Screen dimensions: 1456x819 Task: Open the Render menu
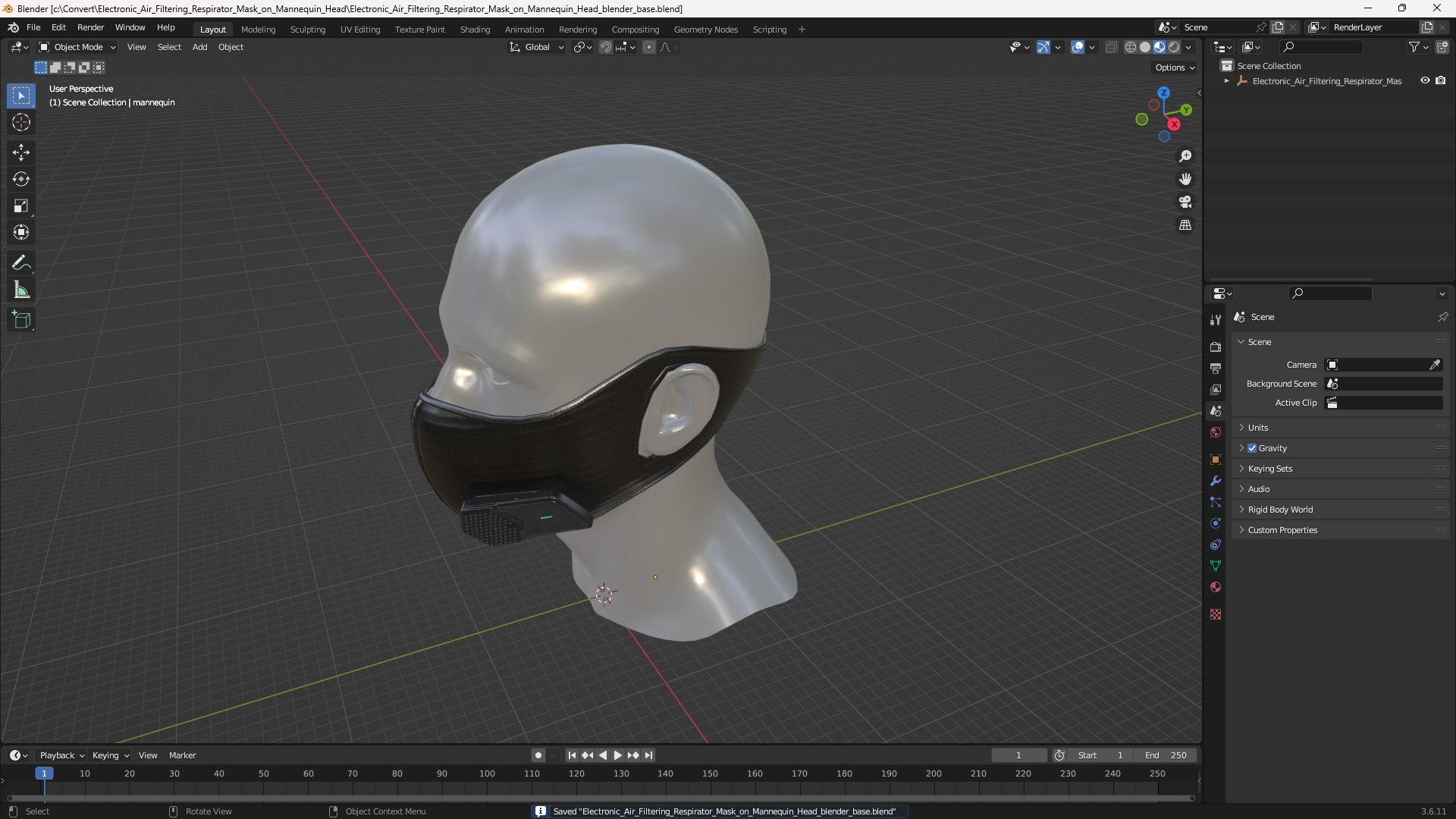(90, 27)
